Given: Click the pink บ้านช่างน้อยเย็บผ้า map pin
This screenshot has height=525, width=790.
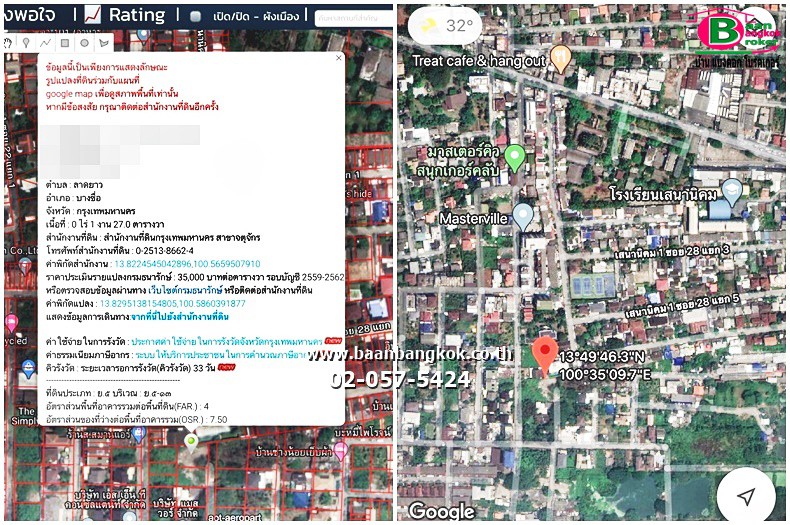Looking at the screenshot, I should [341, 450].
